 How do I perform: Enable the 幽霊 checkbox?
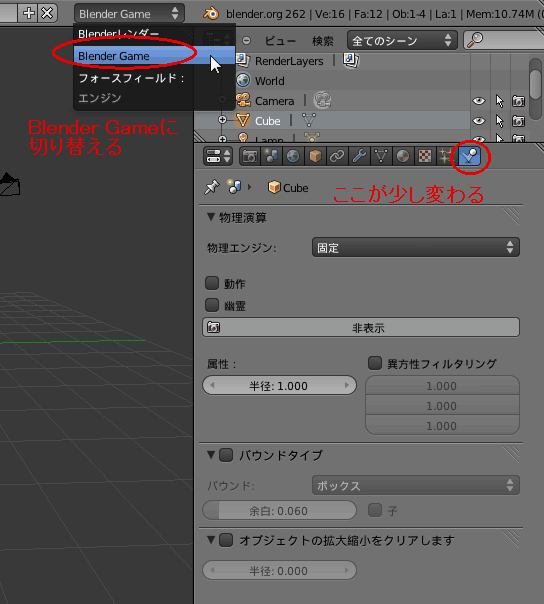pyautogui.click(x=212, y=305)
